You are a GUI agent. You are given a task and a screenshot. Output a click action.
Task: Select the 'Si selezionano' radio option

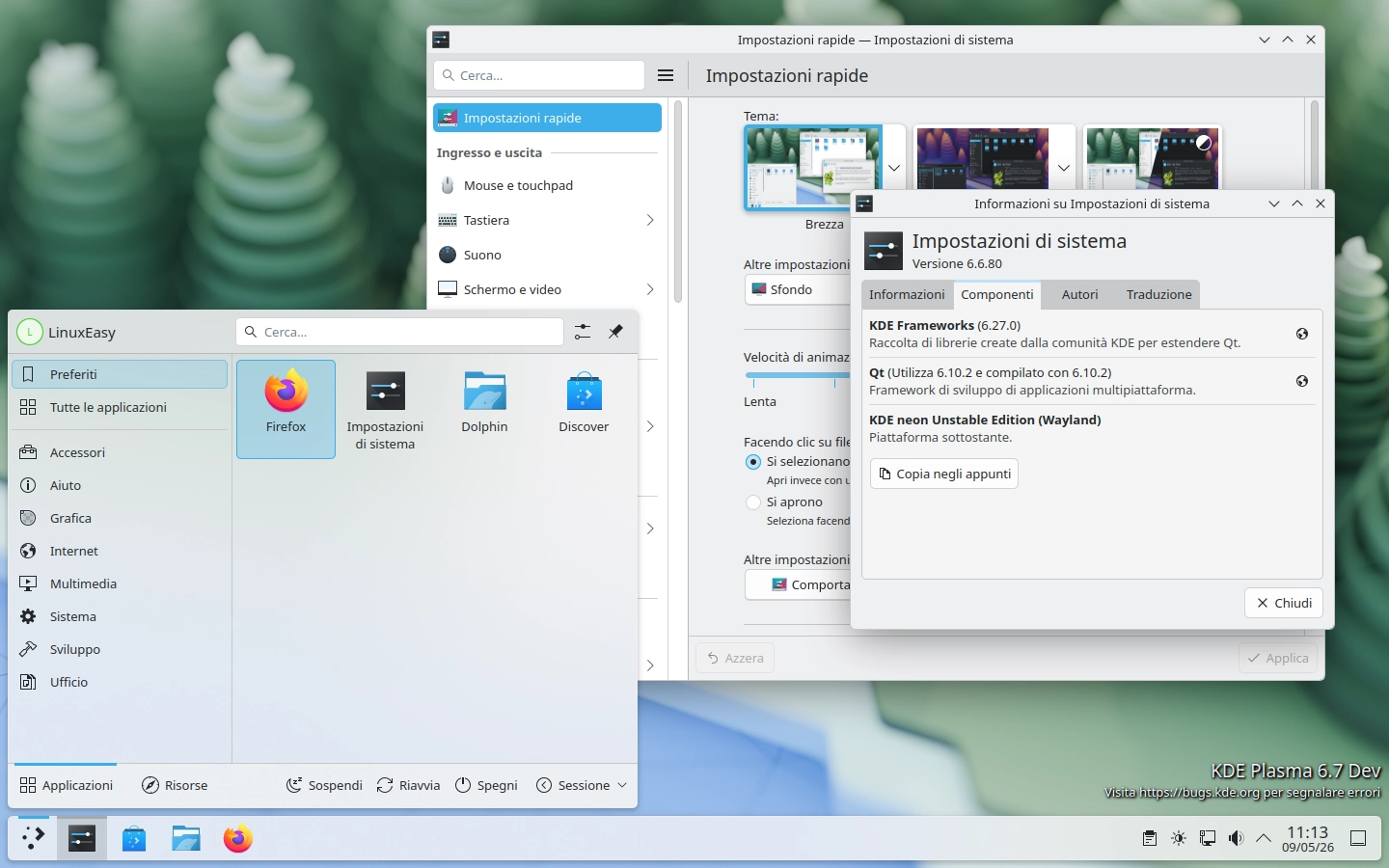click(753, 462)
